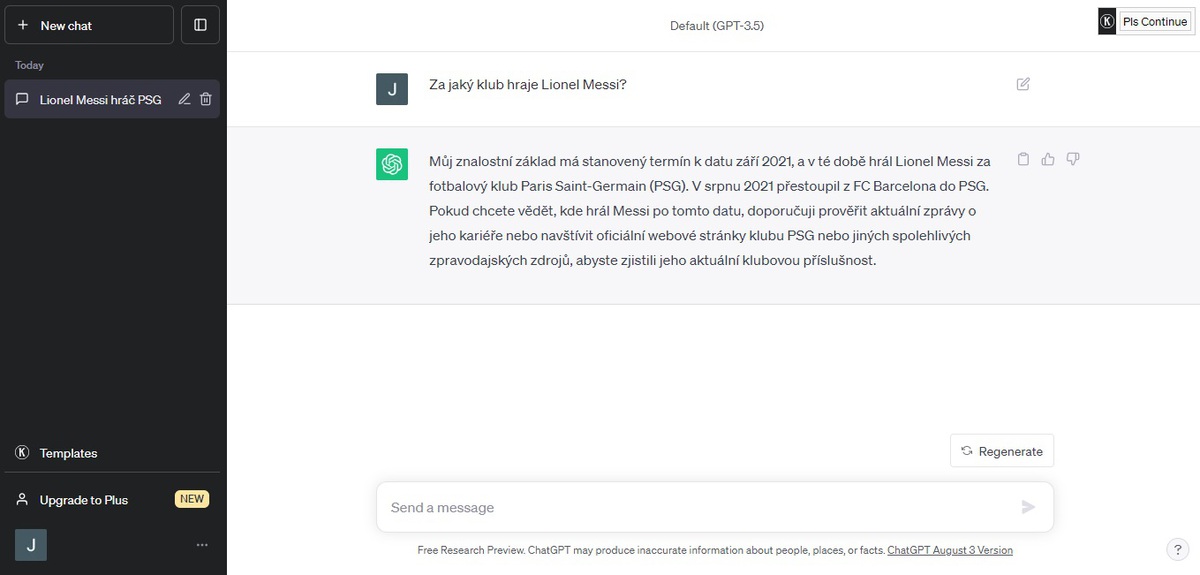Open the help question mark button

coord(1177,548)
